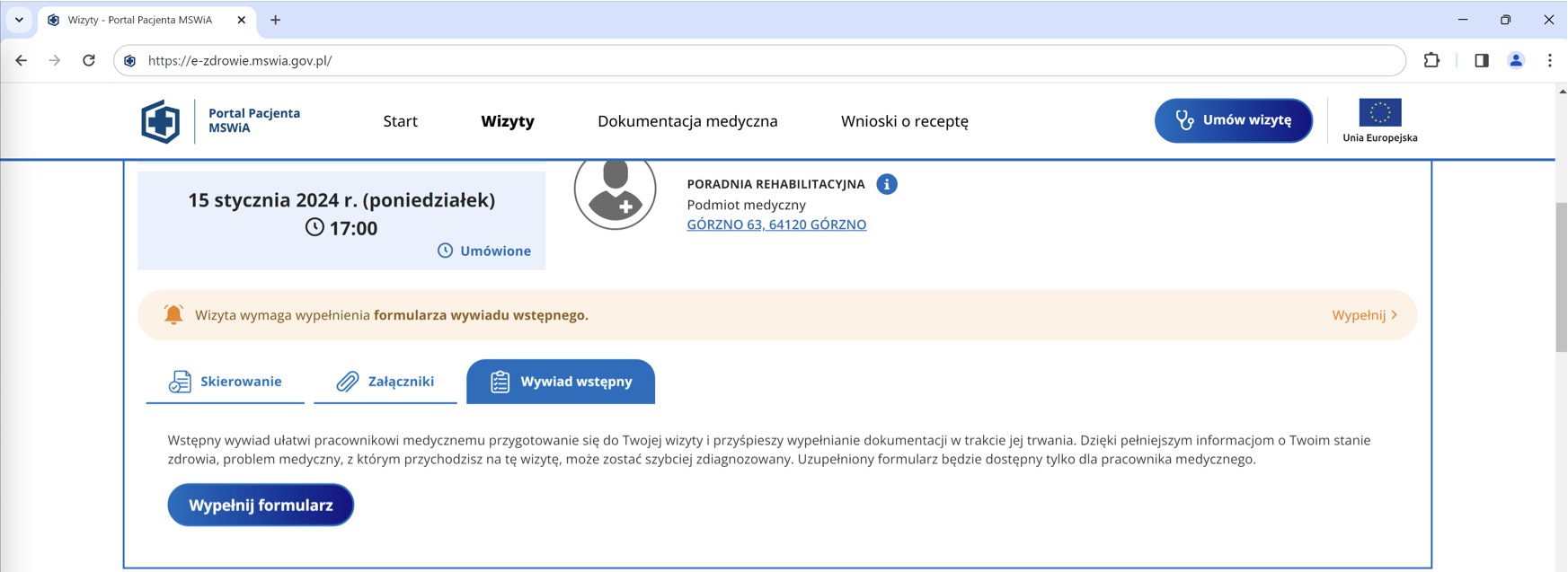Toggle the browser side panel icon

point(1481,61)
